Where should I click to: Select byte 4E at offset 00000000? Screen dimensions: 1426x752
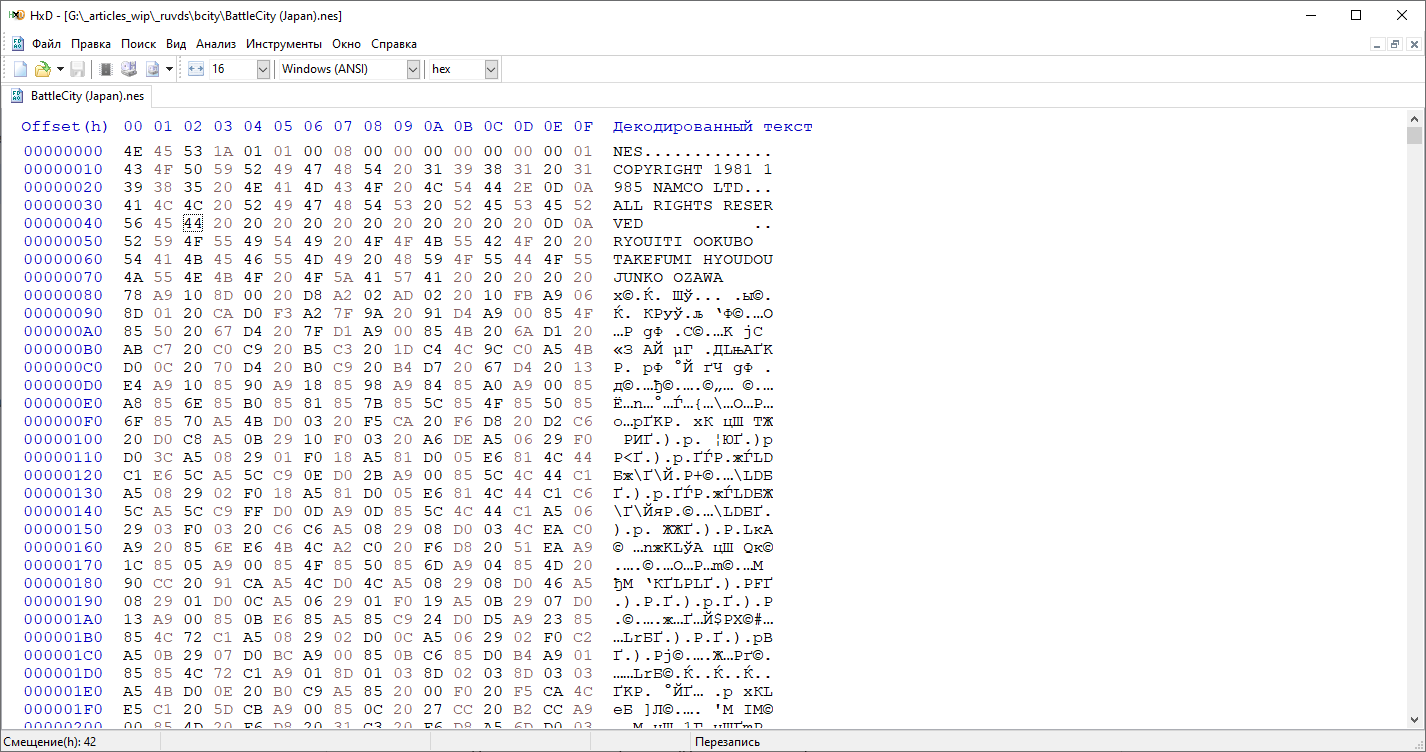pyautogui.click(x=133, y=151)
